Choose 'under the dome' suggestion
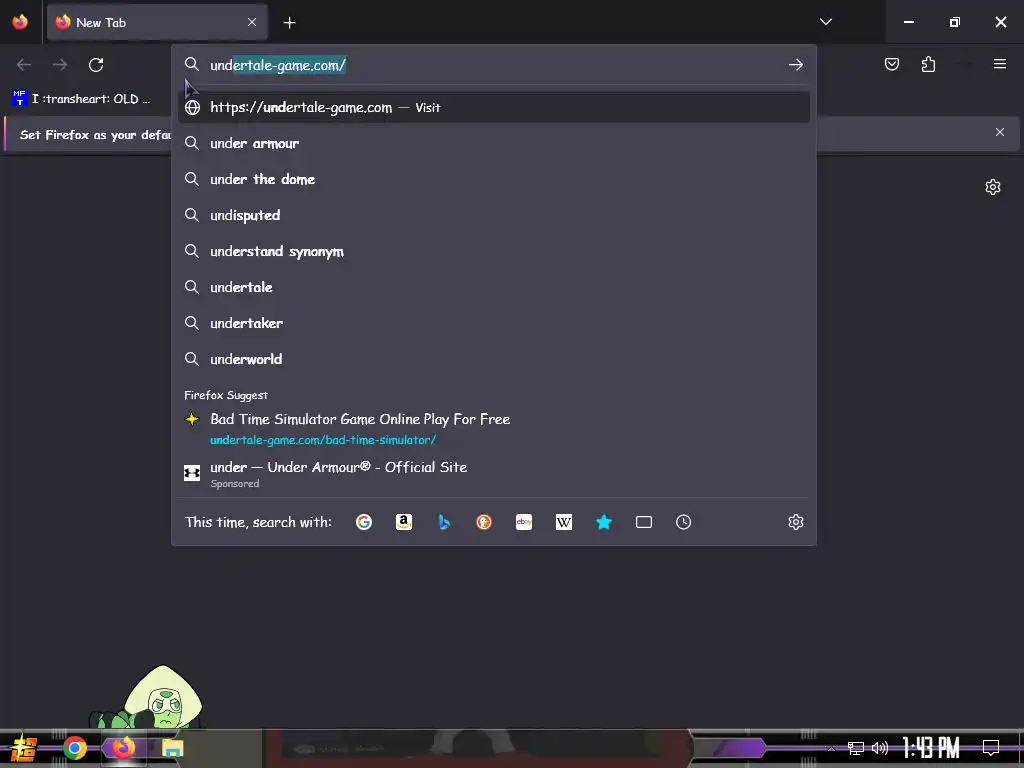 tap(494, 179)
